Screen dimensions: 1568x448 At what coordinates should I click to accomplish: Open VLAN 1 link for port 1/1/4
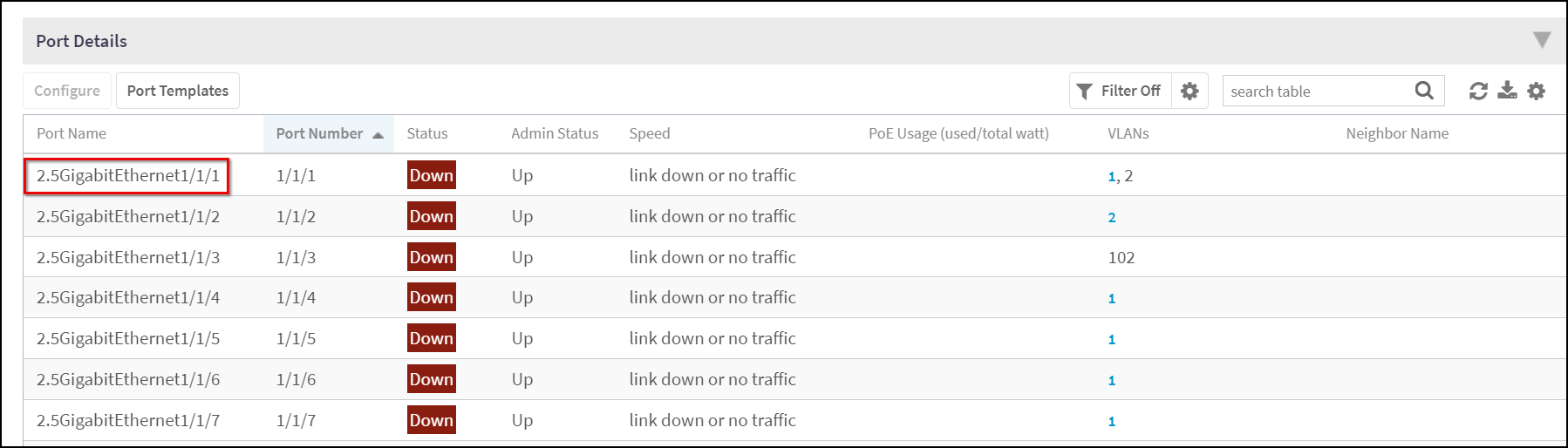1112,298
